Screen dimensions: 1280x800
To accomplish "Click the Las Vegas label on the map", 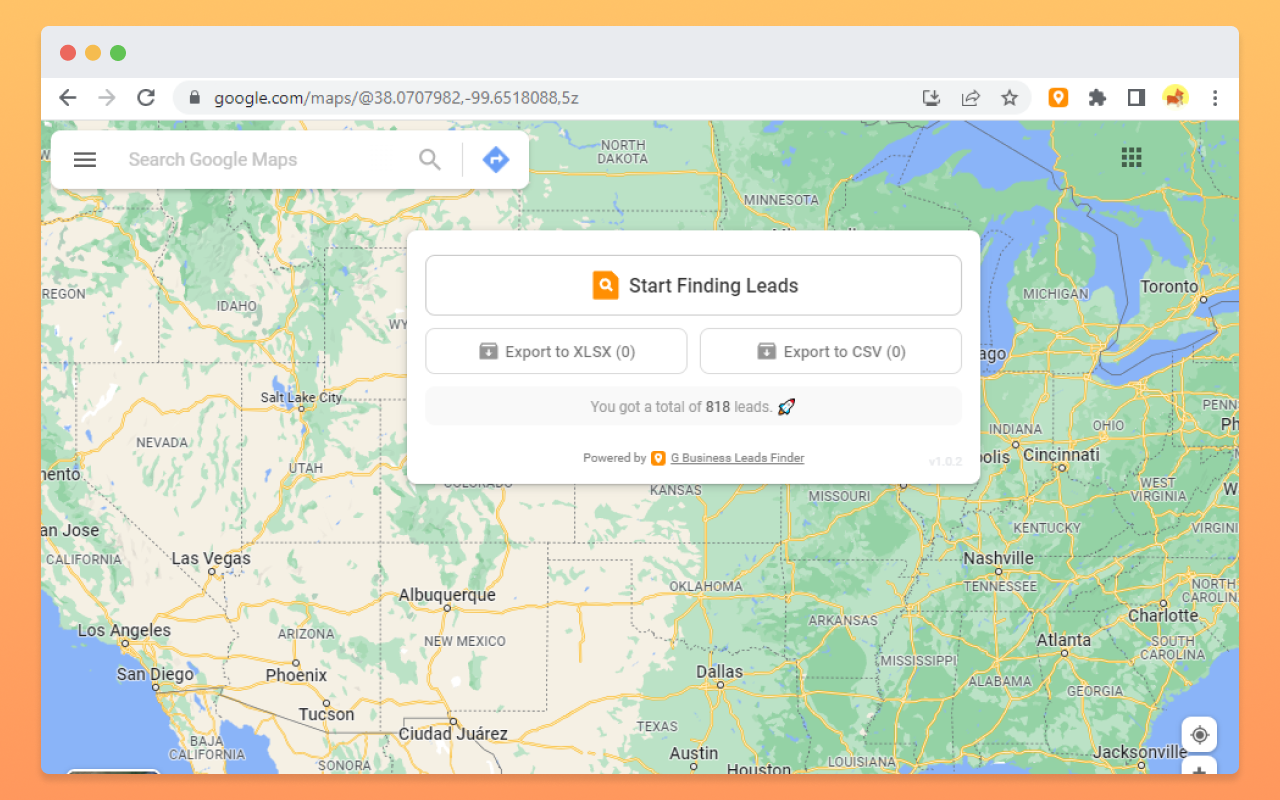I will pos(211,558).
